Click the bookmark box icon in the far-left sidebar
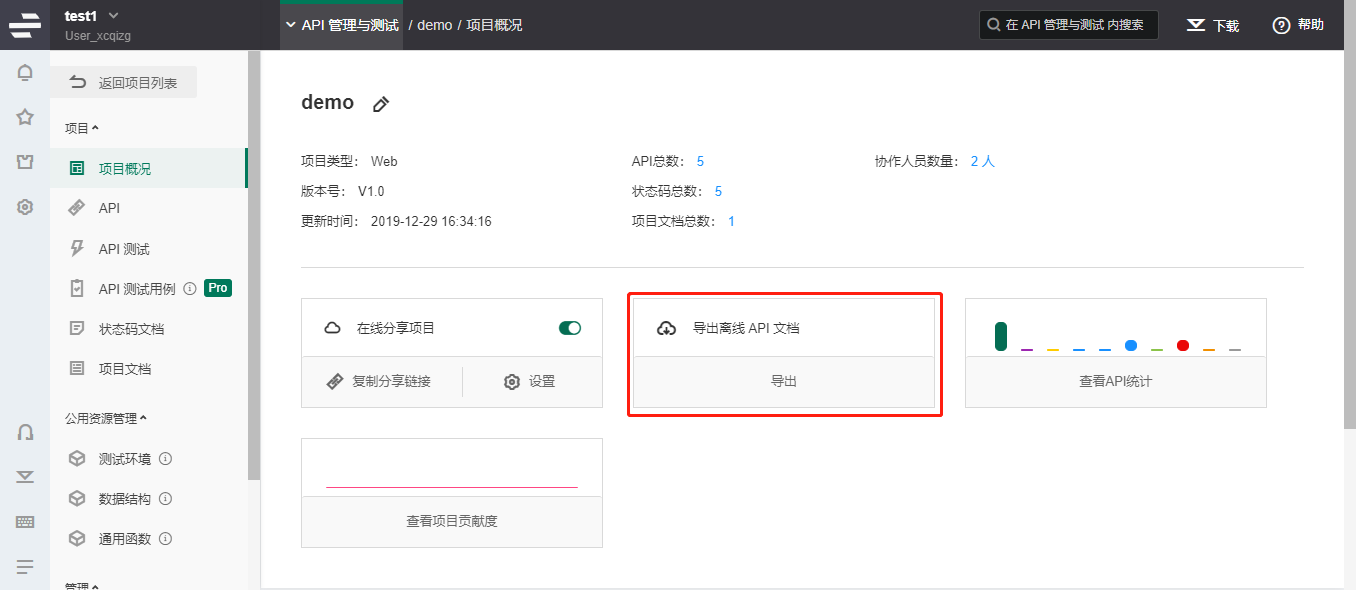The image size is (1356, 590). [24, 161]
